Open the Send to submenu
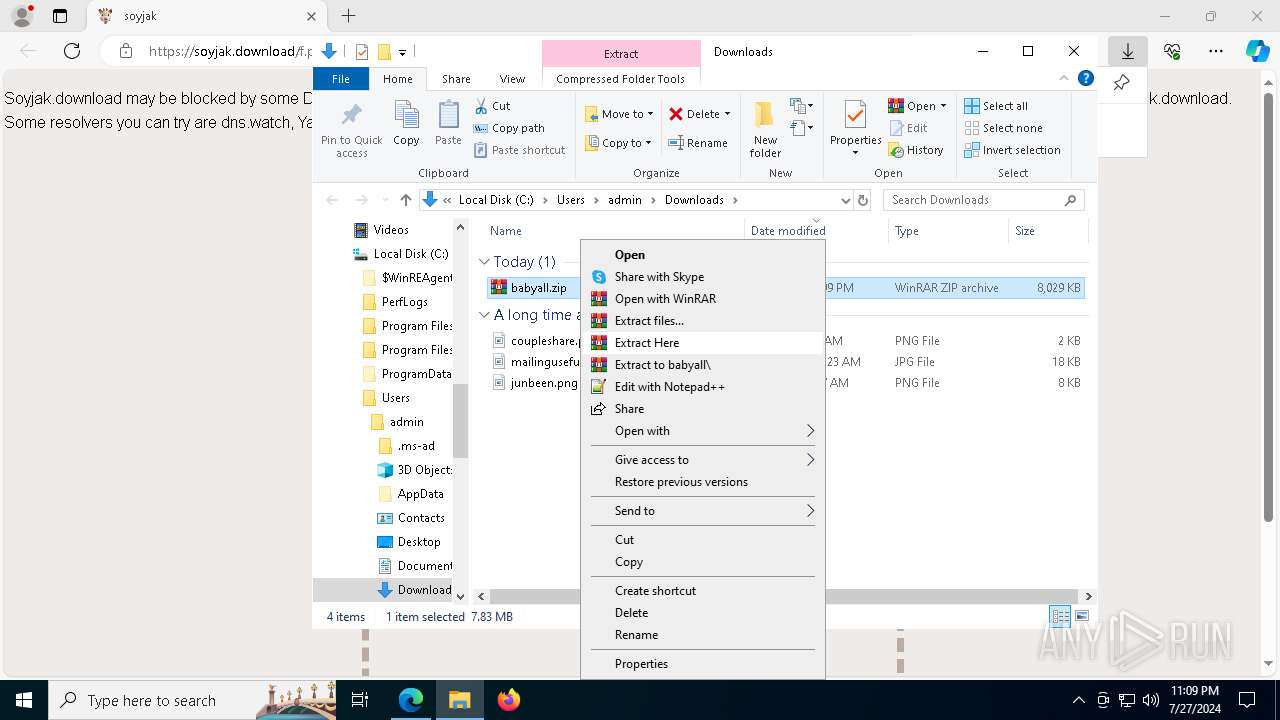 (703, 511)
